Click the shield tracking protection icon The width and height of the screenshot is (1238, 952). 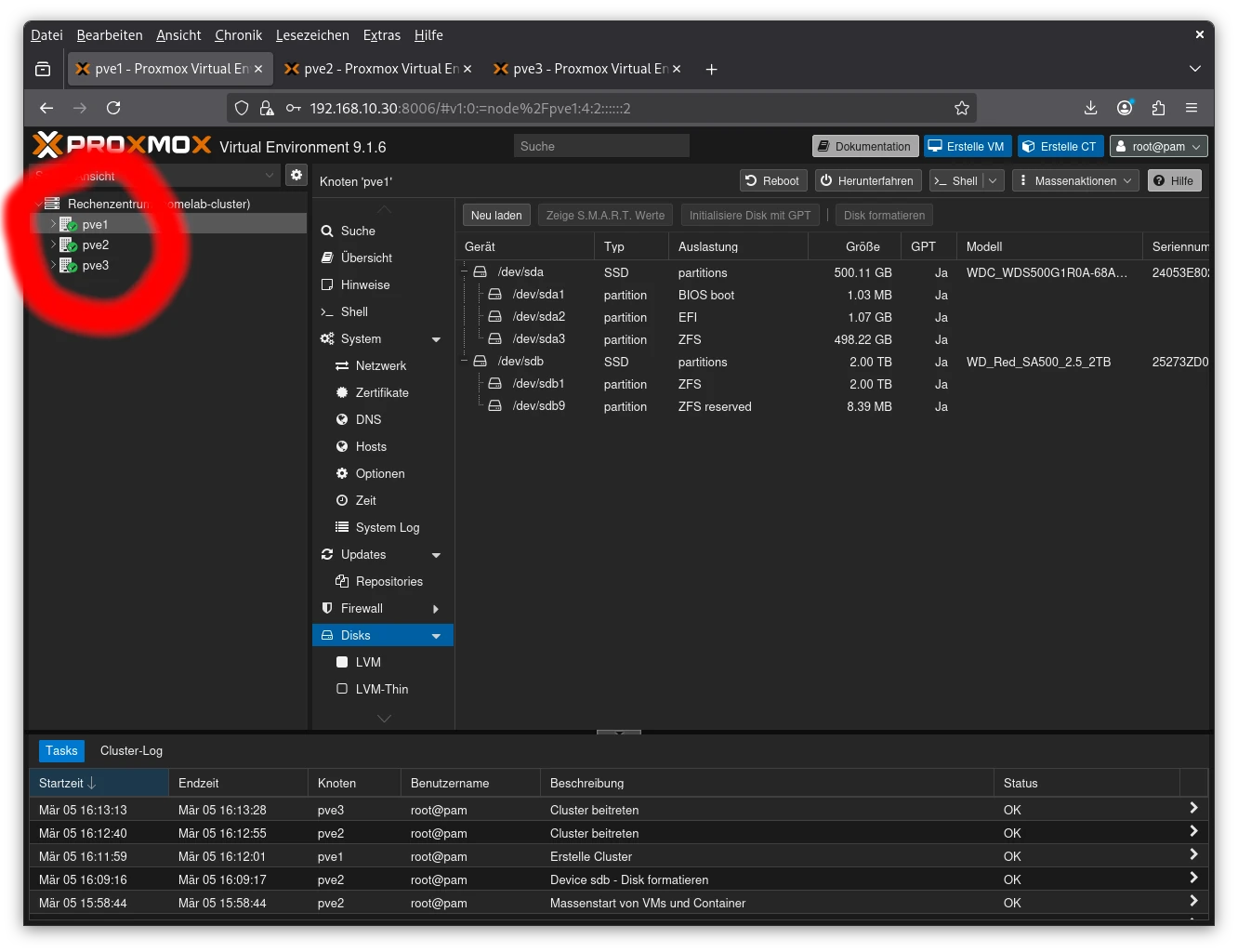[242, 108]
